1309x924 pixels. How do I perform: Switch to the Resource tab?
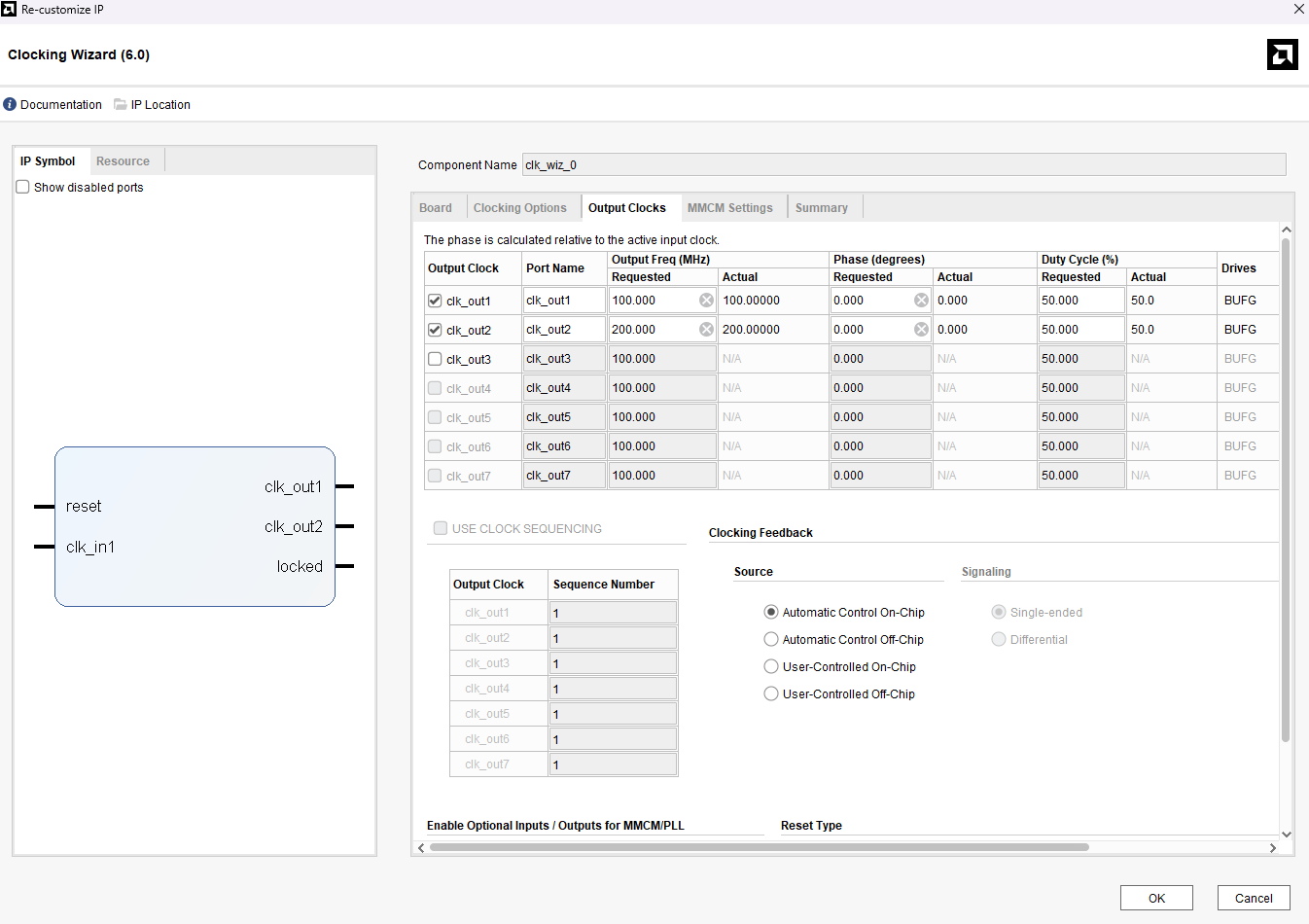123,161
